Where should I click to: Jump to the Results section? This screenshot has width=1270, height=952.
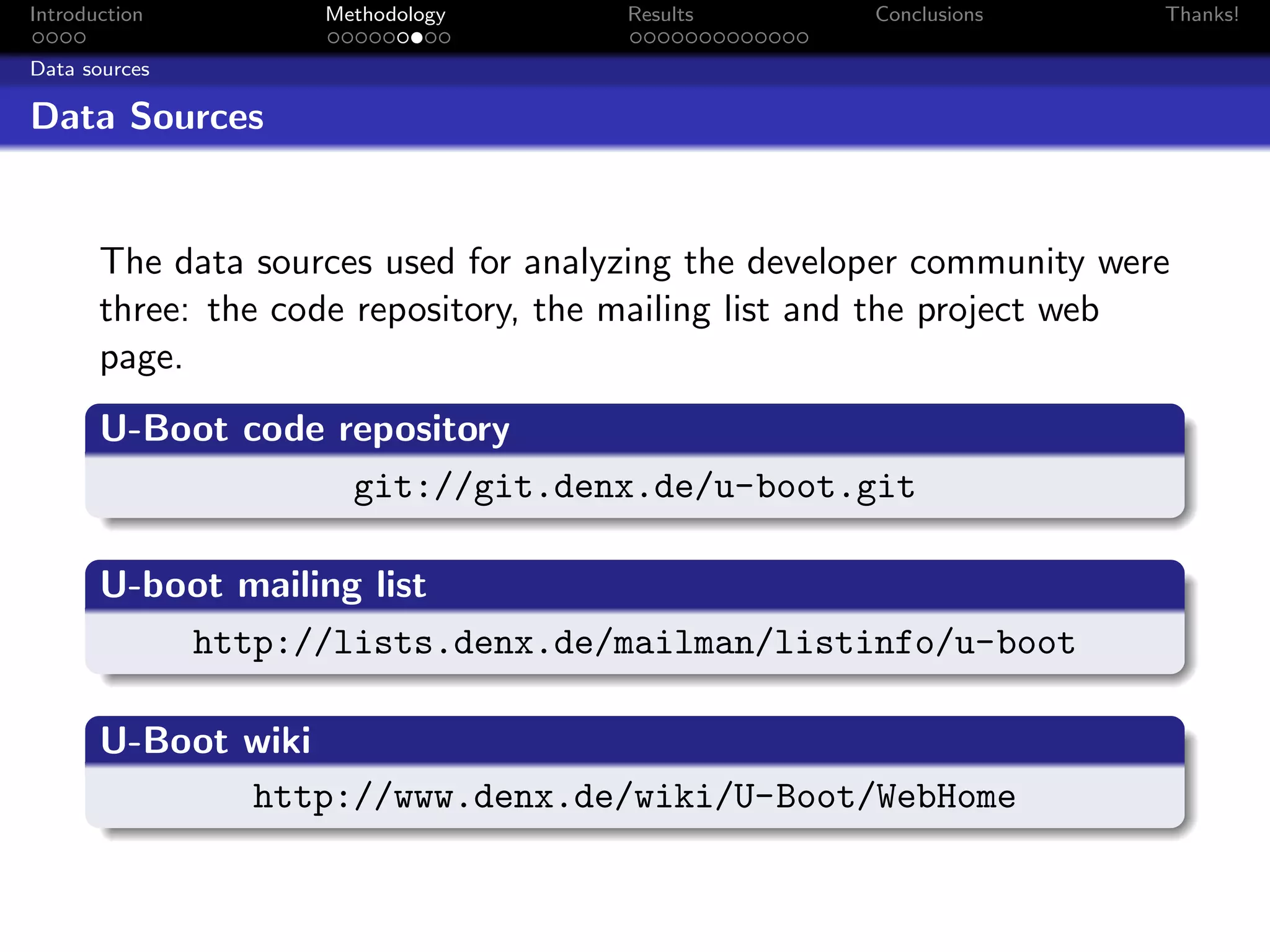click(x=660, y=14)
